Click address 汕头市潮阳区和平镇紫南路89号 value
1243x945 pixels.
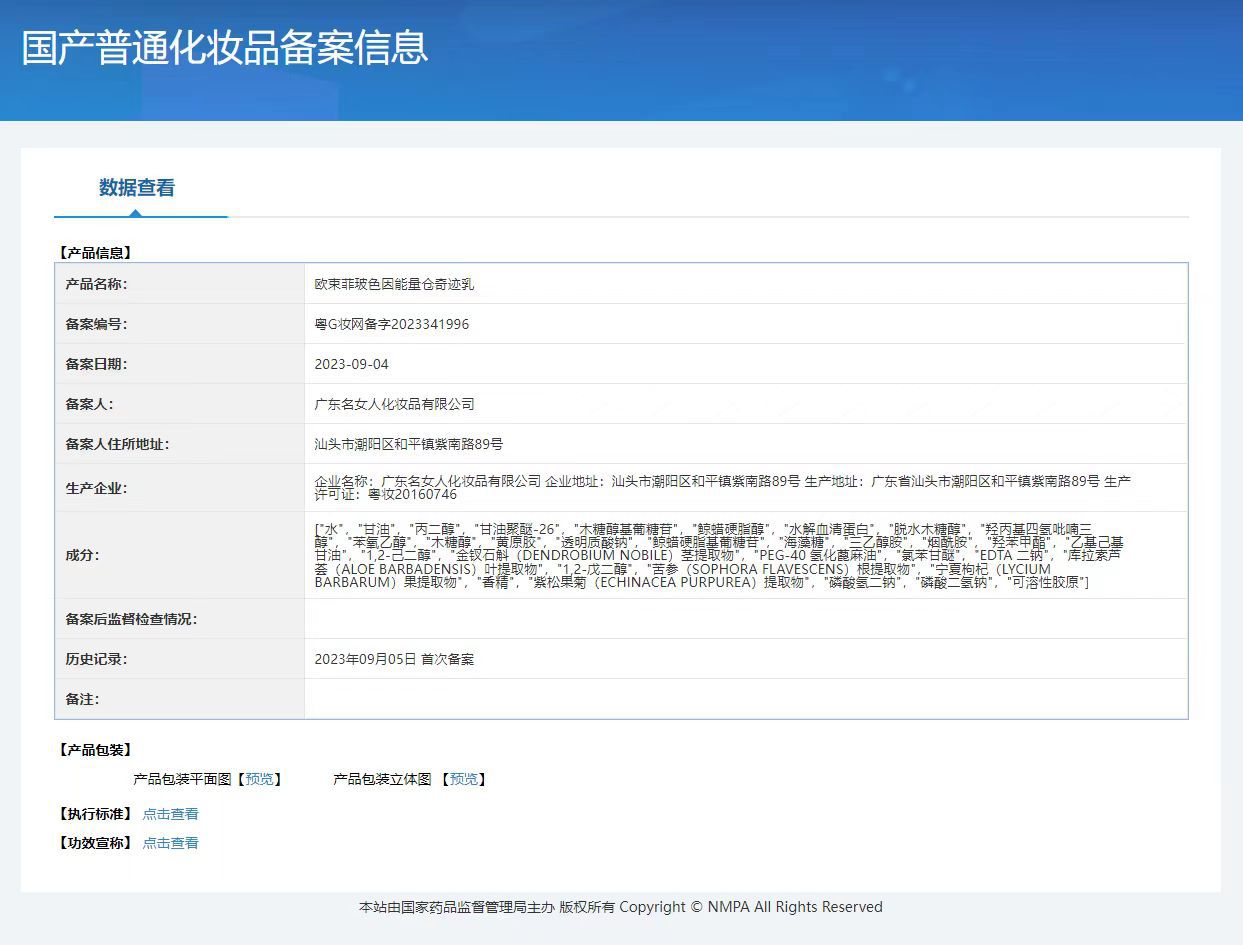[408, 444]
